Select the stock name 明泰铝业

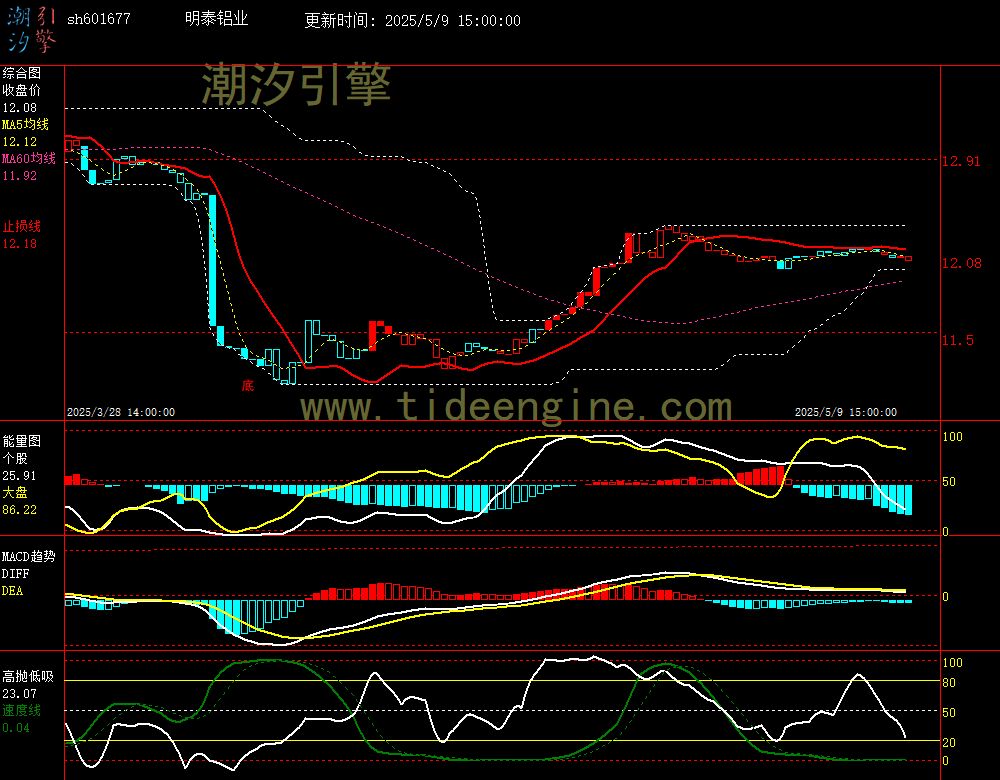[217, 18]
